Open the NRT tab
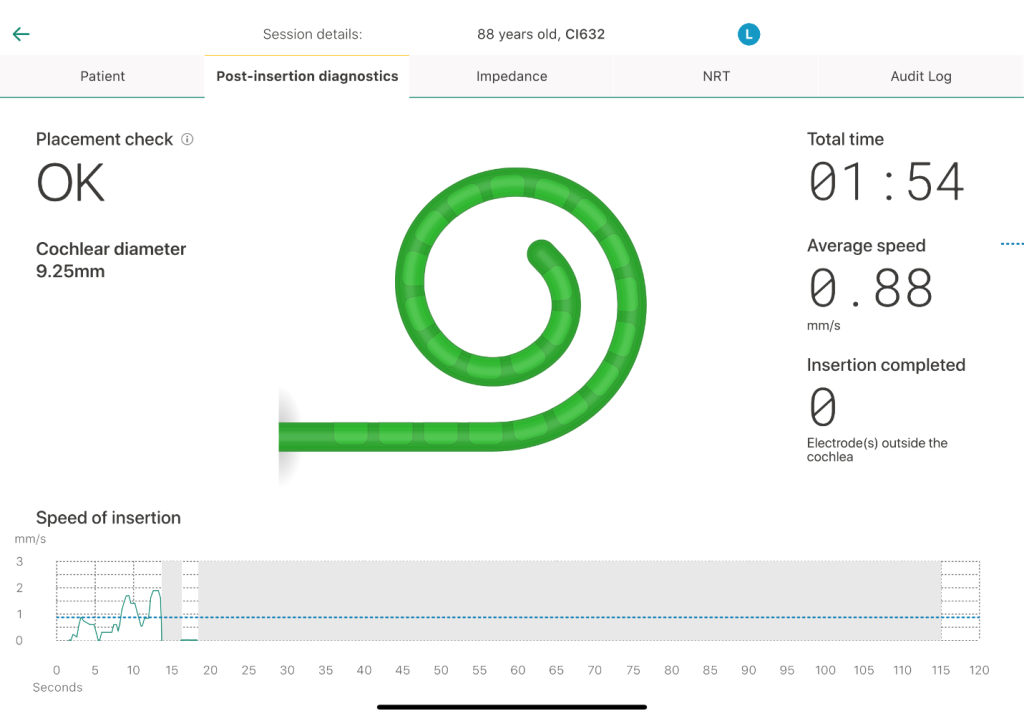Image resolution: width=1024 pixels, height=716 pixels. (x=716, y=76)
